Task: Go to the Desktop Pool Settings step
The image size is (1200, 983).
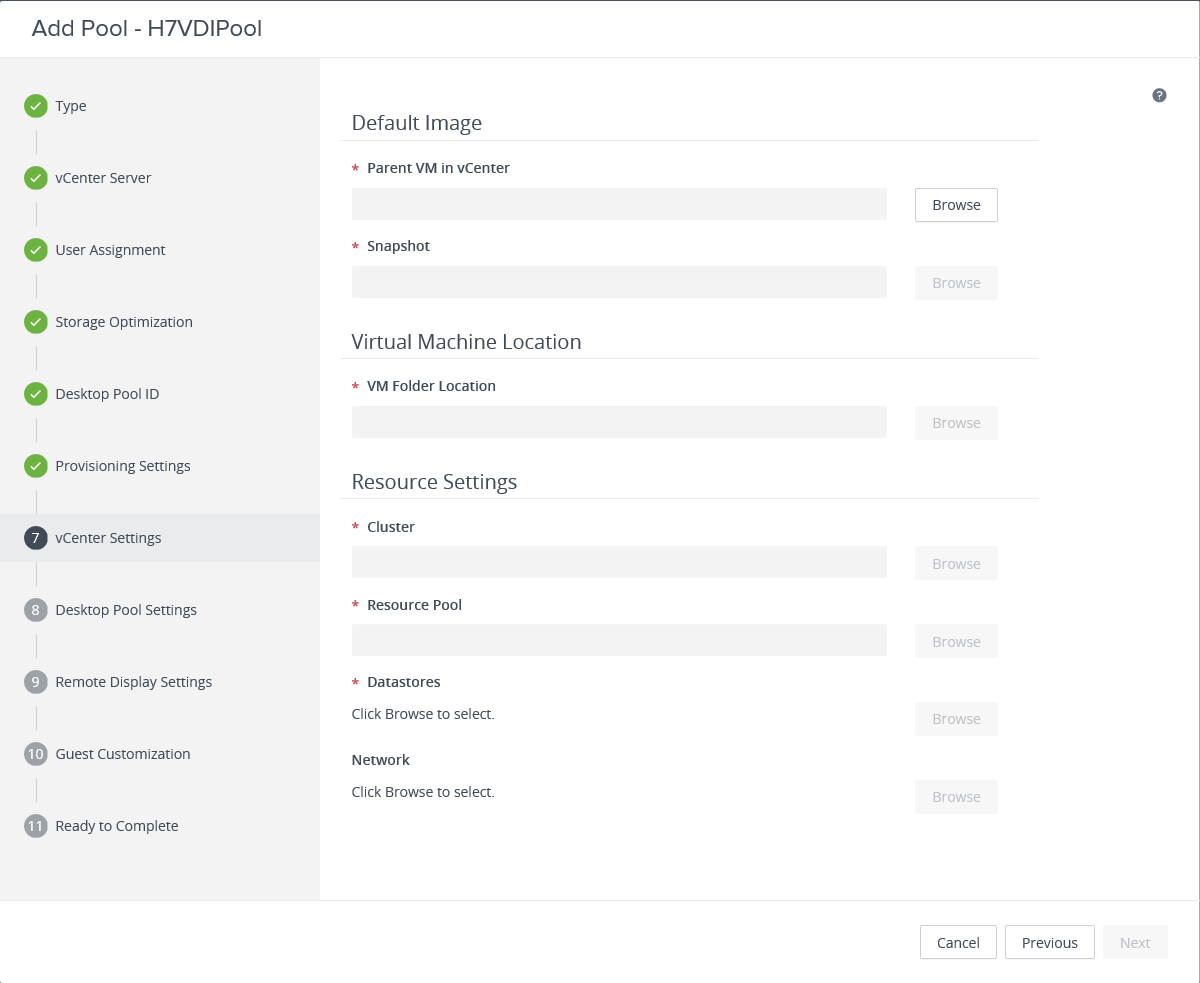Action: click(126, 610)
